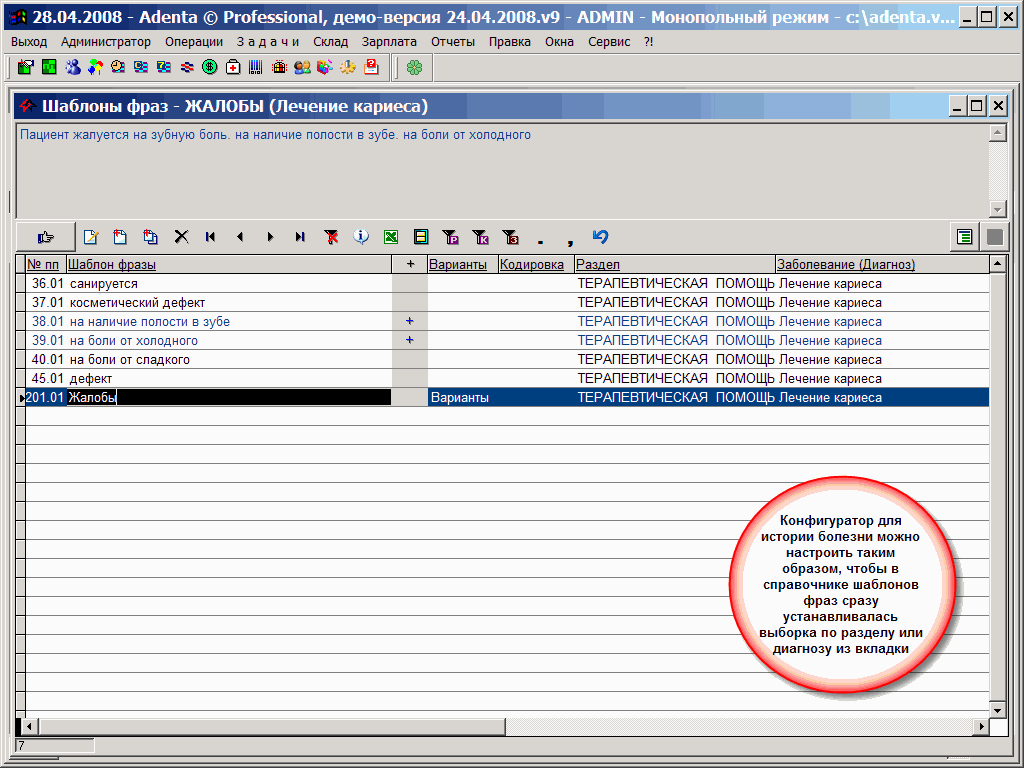Screen dimensions: 1024x768
Task: Toggle plus mark on 'на наличие полости в зубе'
Action: (x=409, y=322)
